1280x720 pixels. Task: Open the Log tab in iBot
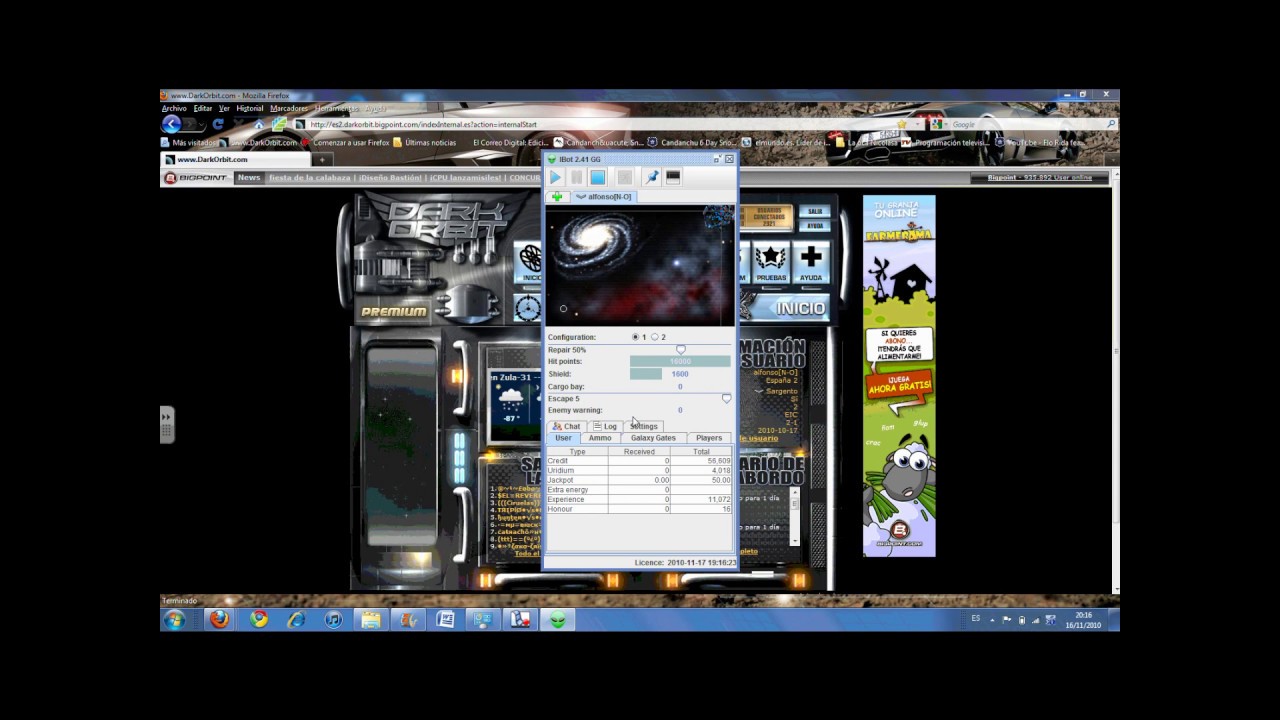(x=605, y=426)
